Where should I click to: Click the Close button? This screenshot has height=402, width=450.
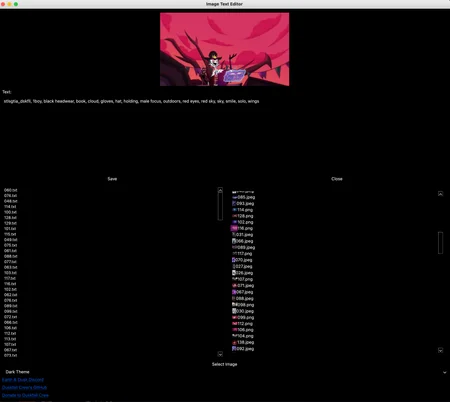pos(337,179)
